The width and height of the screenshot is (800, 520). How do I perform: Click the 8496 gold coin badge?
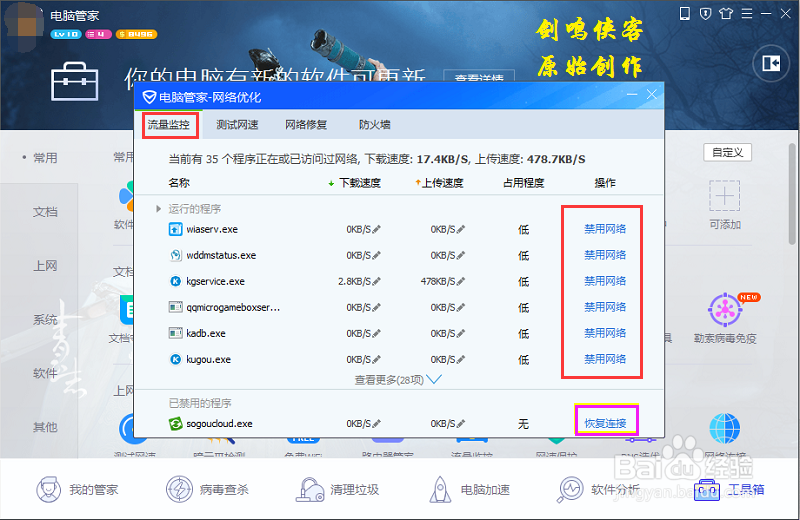click(x=136, y=34)
